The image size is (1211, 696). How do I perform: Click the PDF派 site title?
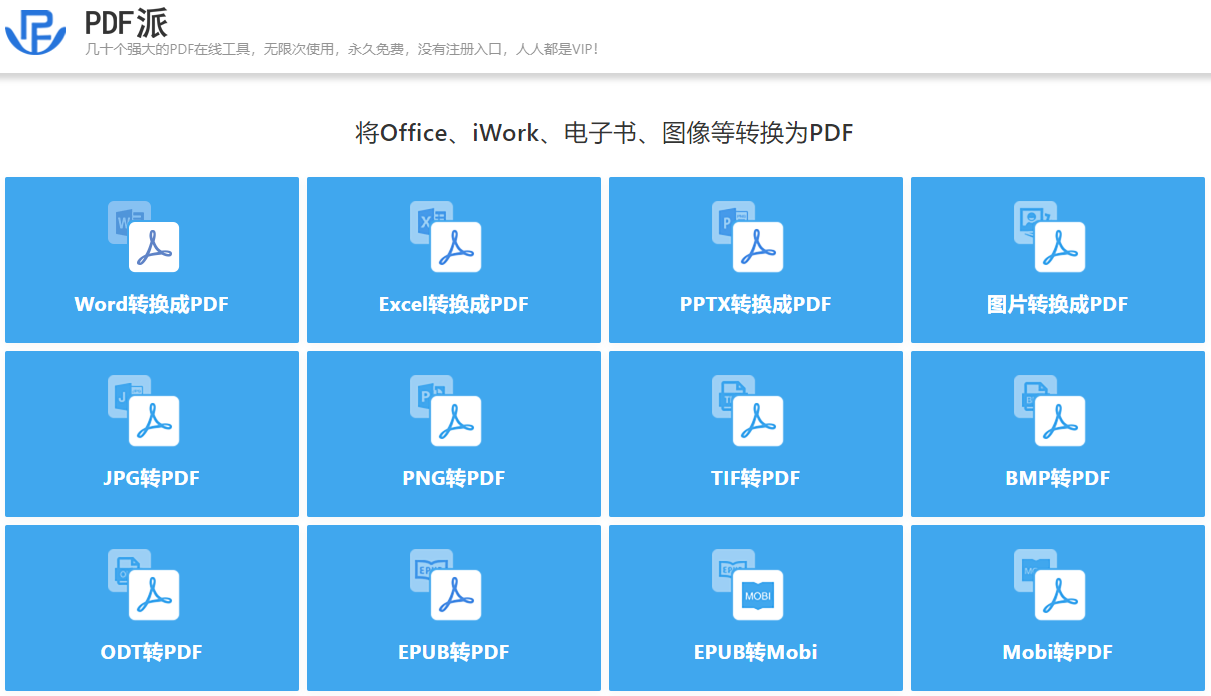[126, 22]
